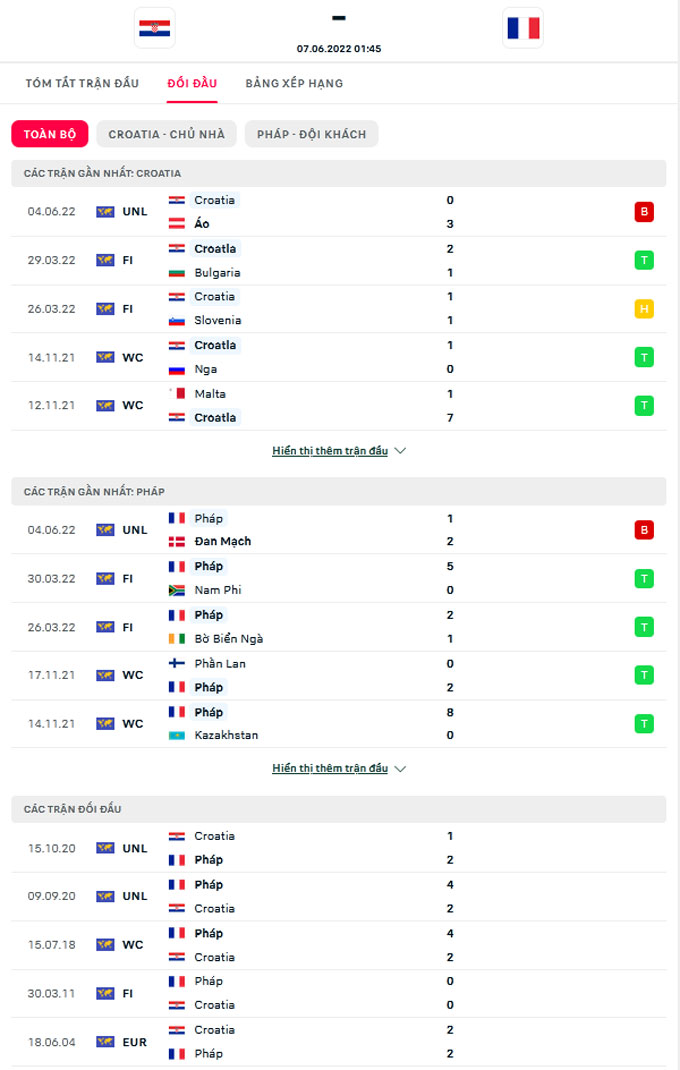Filter by Pháp - Đội Khách
This screenshot has height=1070, width=680.
(x=311, y=134)
